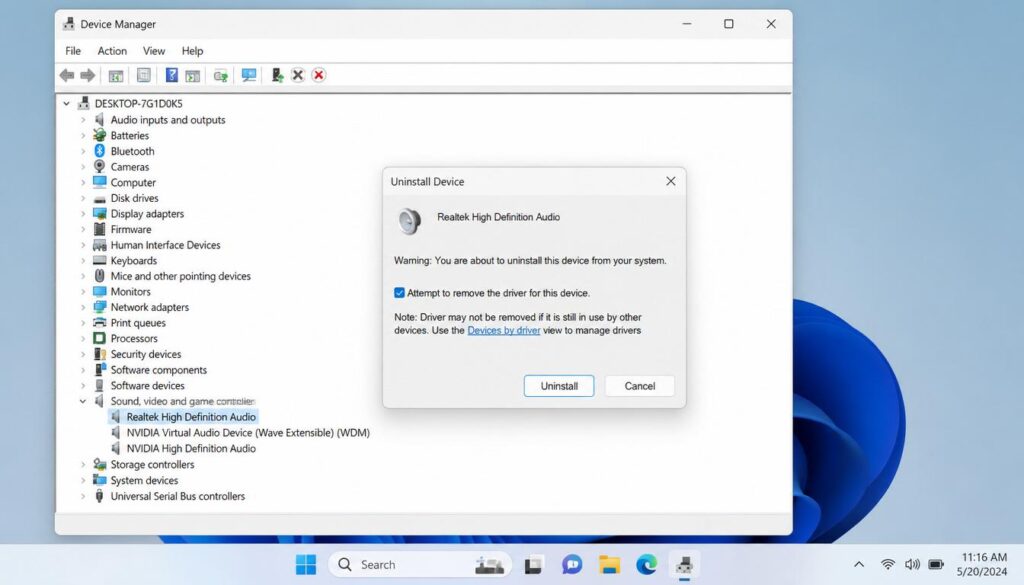Image resolution: width=1024 pixels, height=585 pixels.
Task: Select the Software devices row
Action: click(x=147, y=385)
